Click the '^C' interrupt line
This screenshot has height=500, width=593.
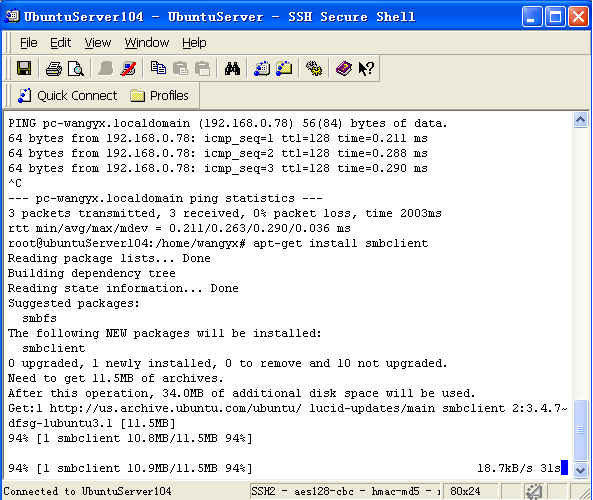(15, 183)
